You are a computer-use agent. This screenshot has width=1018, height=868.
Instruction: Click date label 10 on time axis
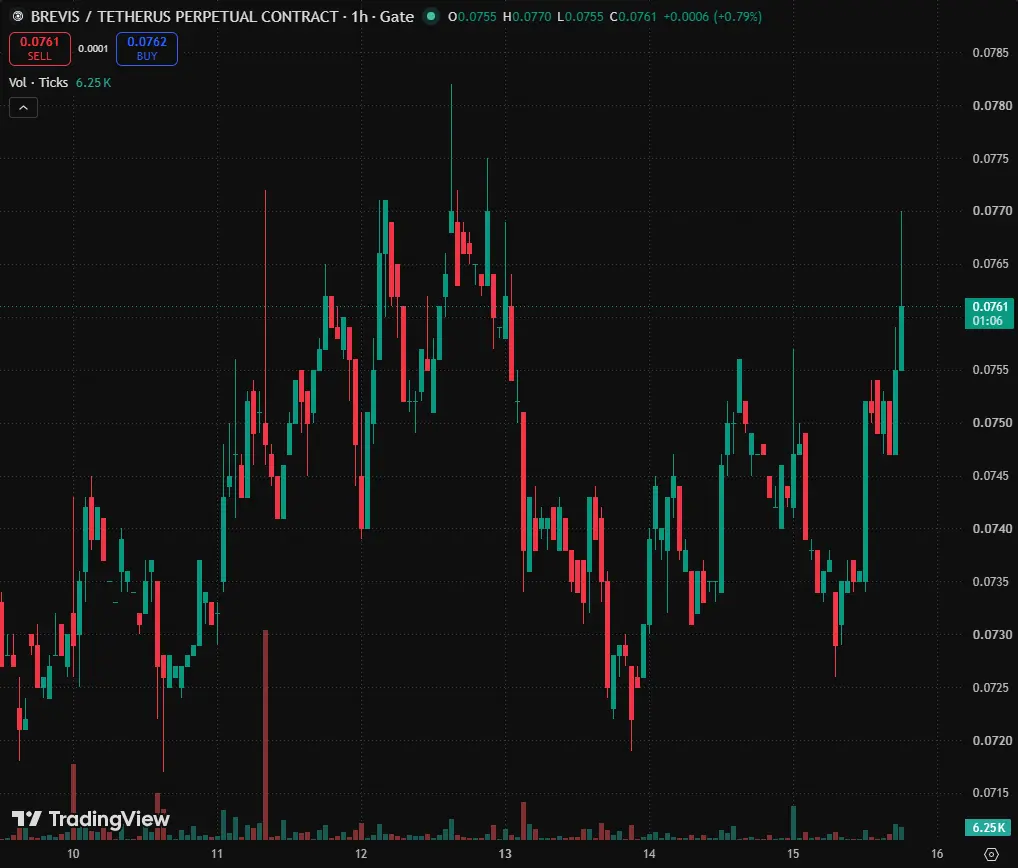pyautogui.click(x=73, y=854)
